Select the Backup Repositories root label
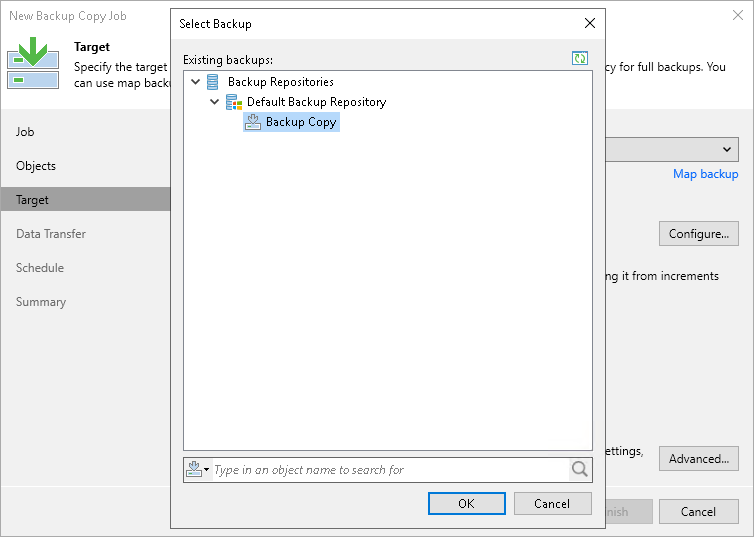 click(281, 82)
